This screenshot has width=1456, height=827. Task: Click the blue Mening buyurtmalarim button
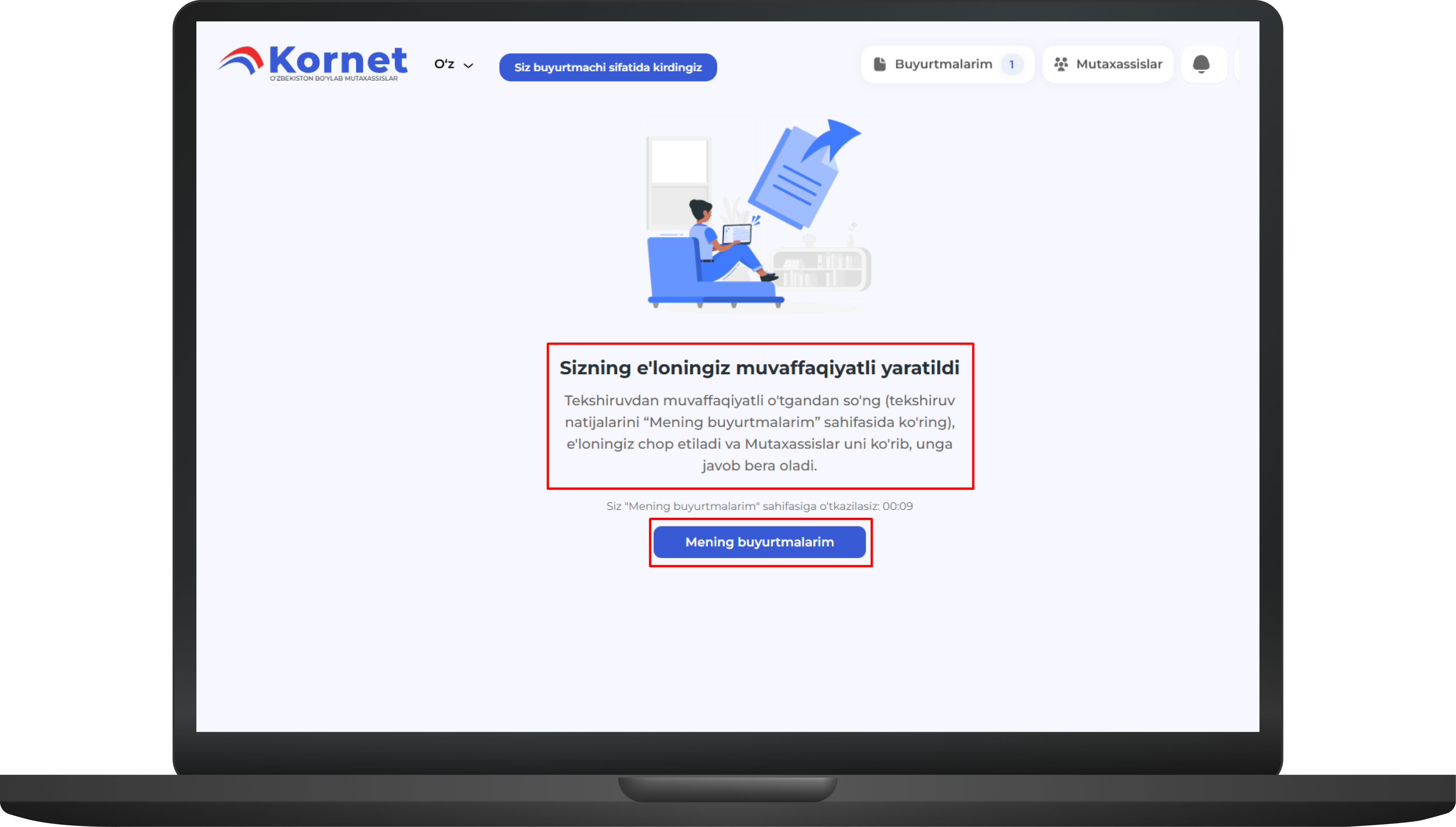(x=759, y=542)
